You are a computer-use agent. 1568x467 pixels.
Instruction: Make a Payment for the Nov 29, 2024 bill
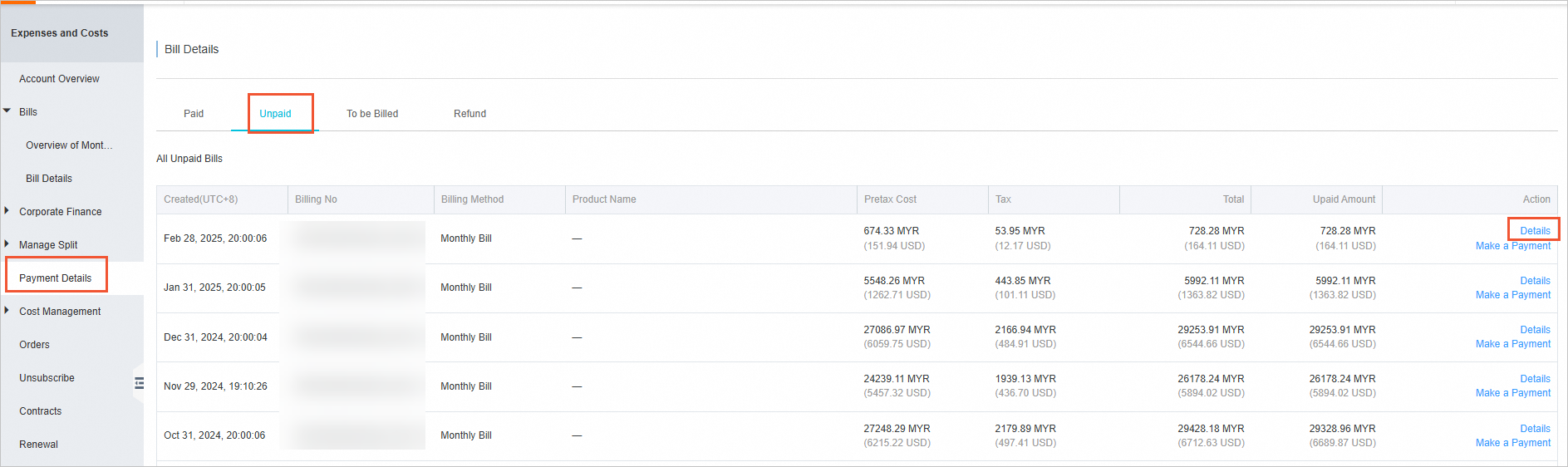click(1512, 393)
